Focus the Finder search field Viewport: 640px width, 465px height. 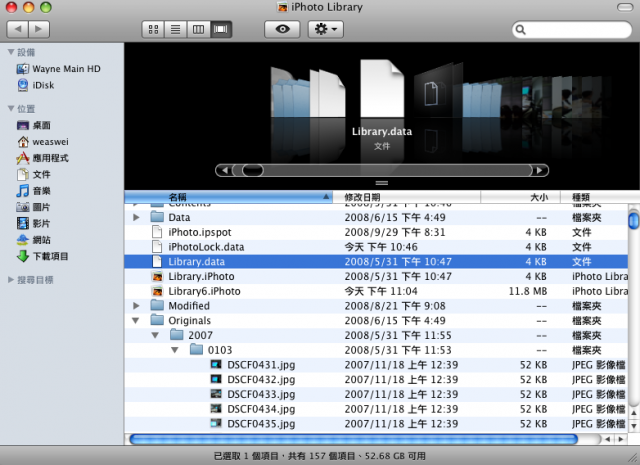tap(571, 29)
